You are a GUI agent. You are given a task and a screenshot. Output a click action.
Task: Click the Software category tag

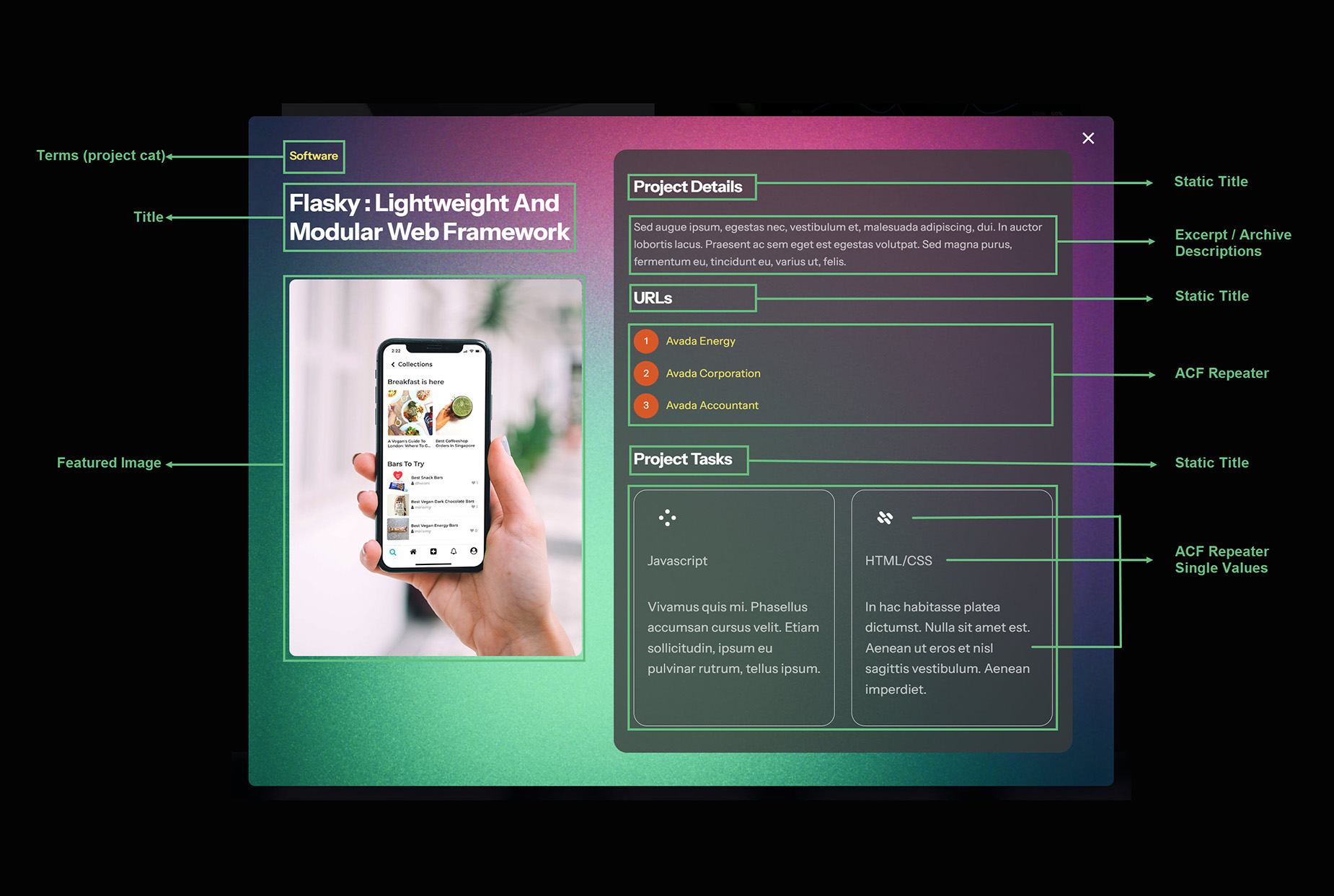pos(314,156)
